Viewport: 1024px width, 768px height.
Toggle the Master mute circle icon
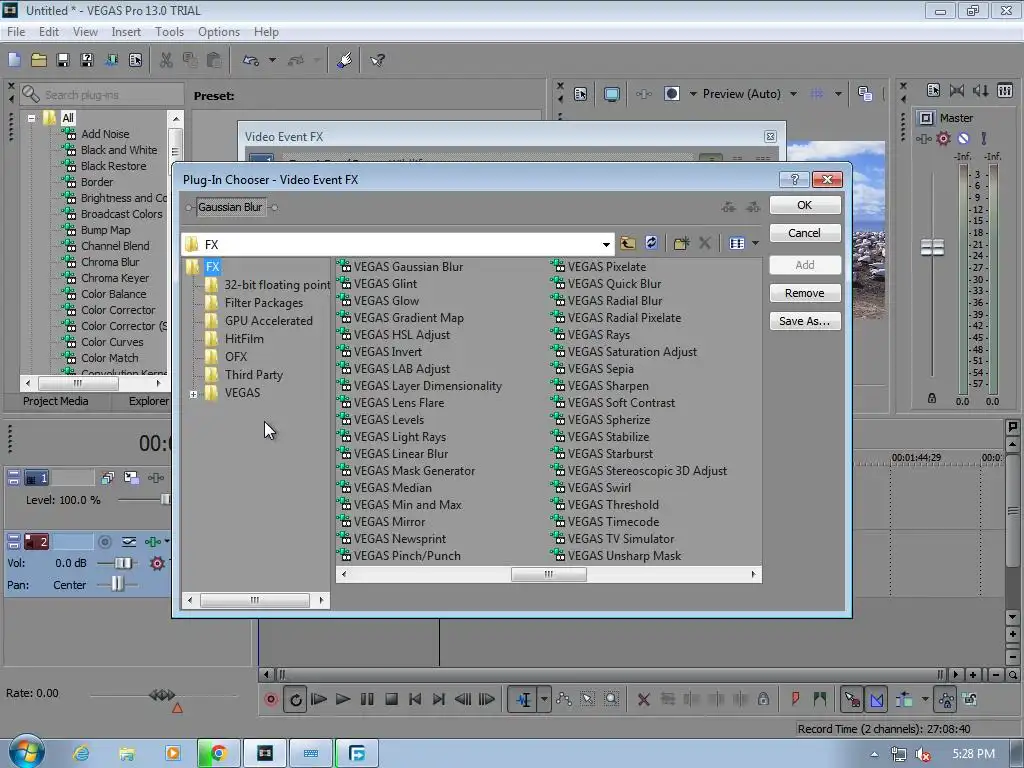coord(963,138)
